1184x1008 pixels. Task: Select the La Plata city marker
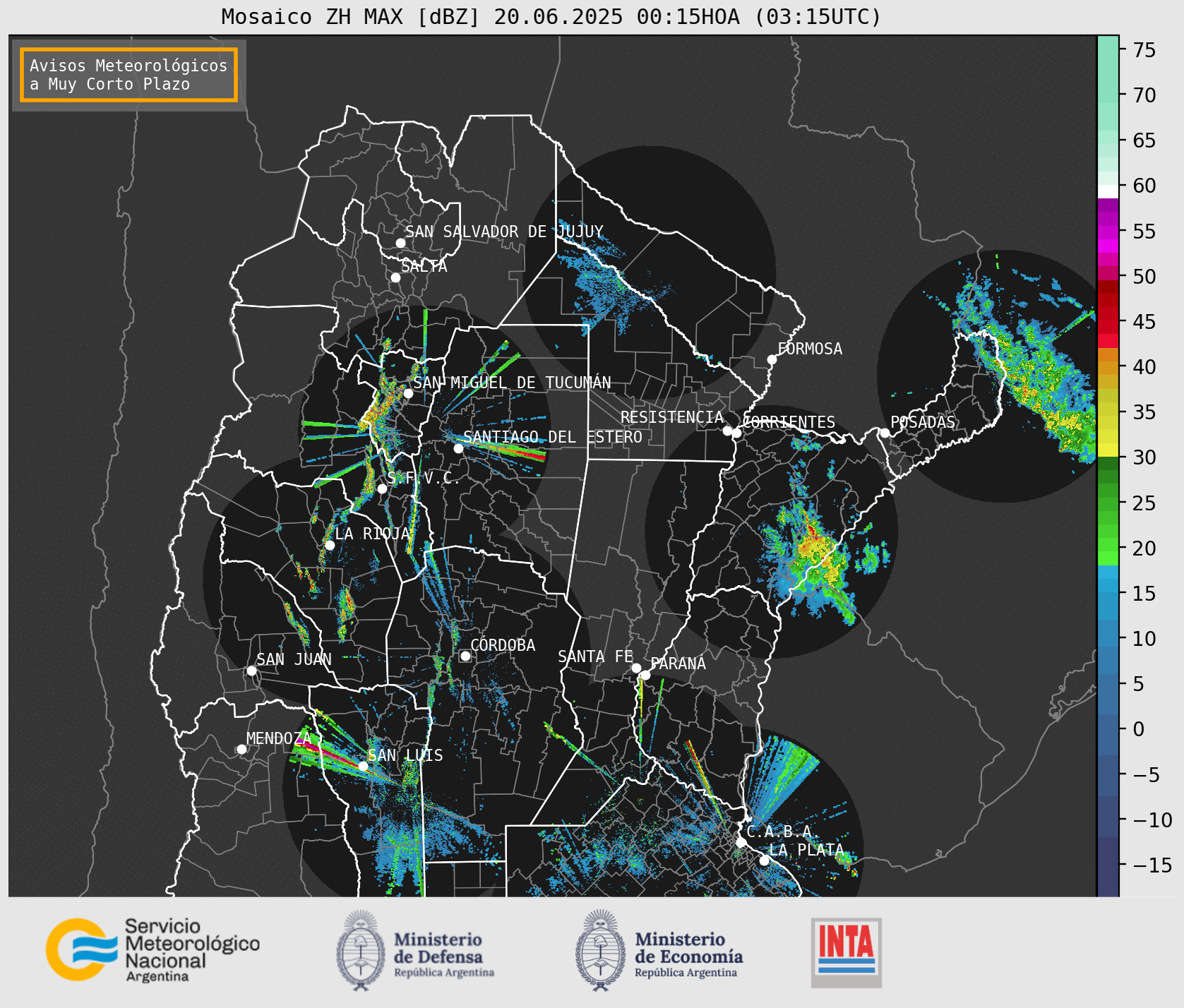tap(764, 860)
